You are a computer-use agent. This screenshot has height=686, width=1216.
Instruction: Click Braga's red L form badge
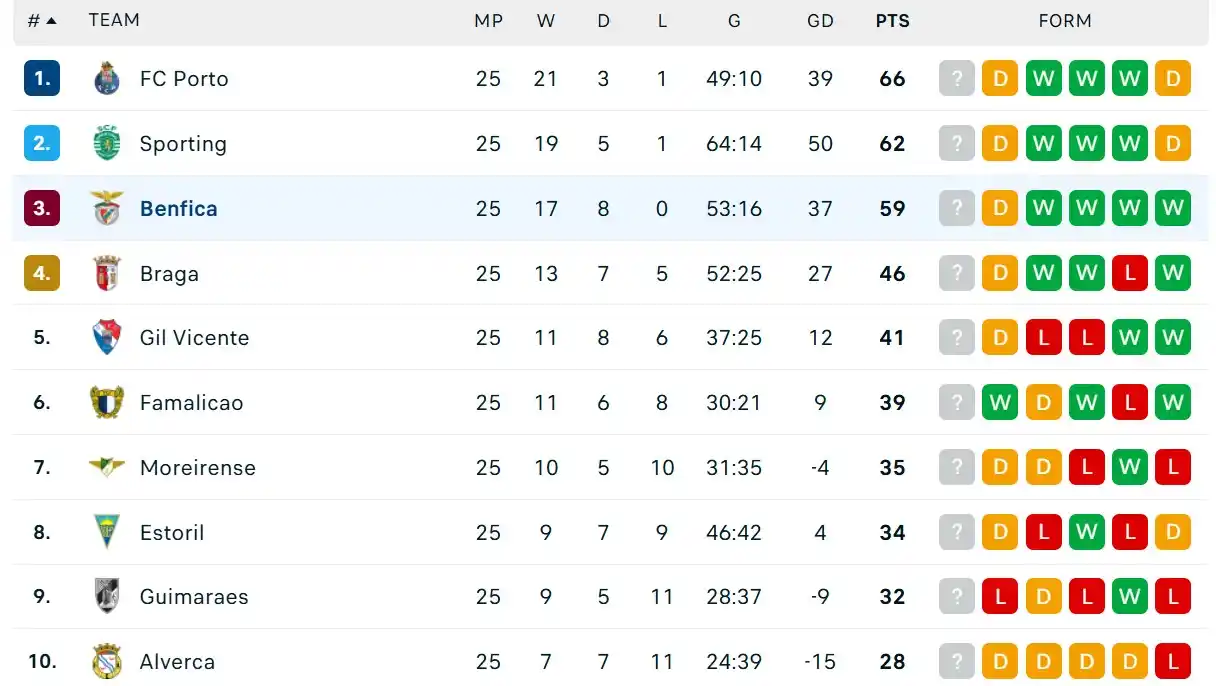1130,273
